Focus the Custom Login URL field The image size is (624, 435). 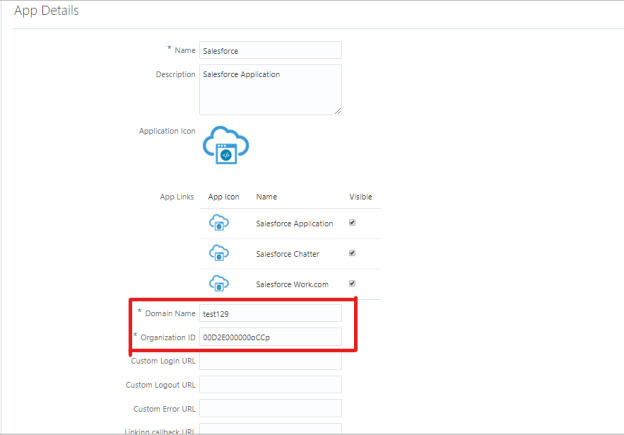(x=270, y=361)
